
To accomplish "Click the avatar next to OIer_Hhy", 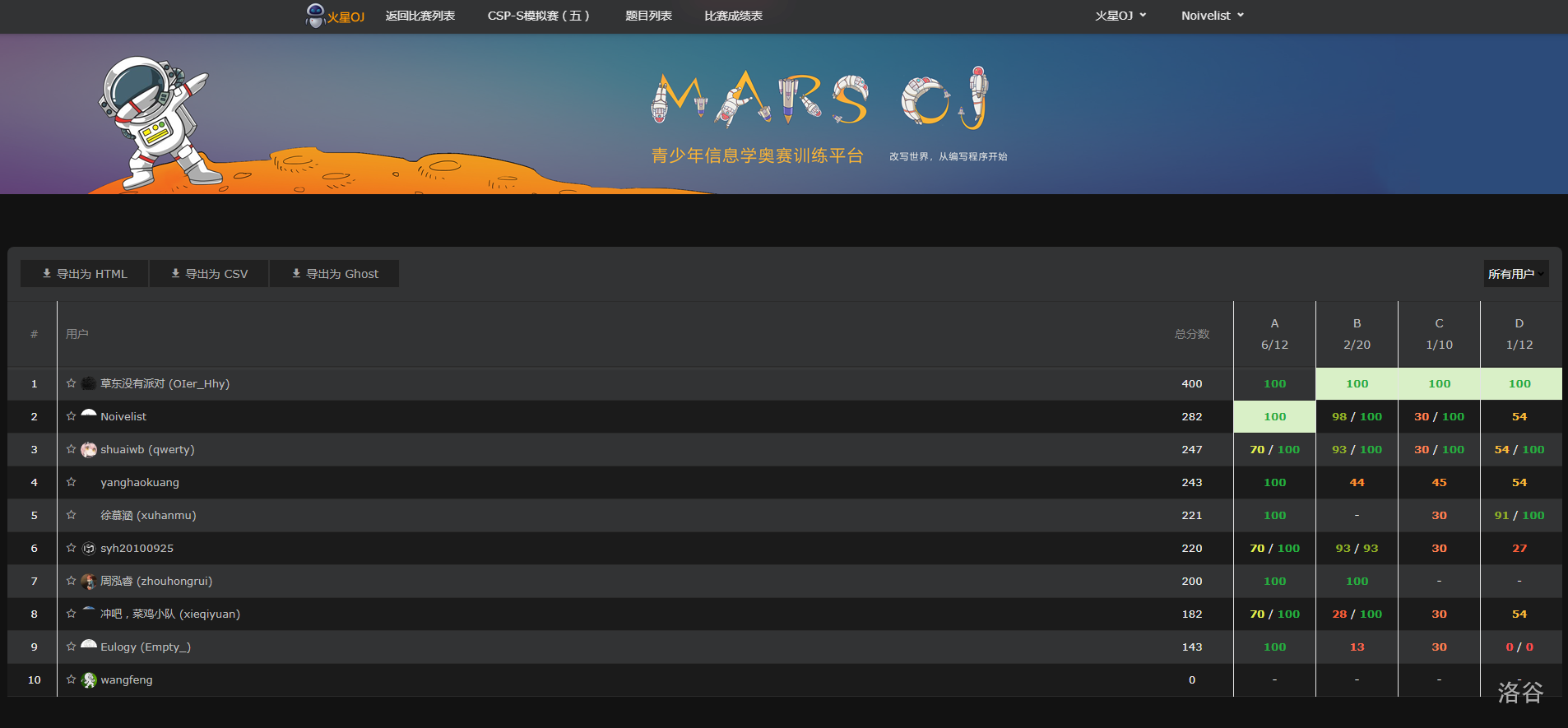I will (x=89, y=383).
